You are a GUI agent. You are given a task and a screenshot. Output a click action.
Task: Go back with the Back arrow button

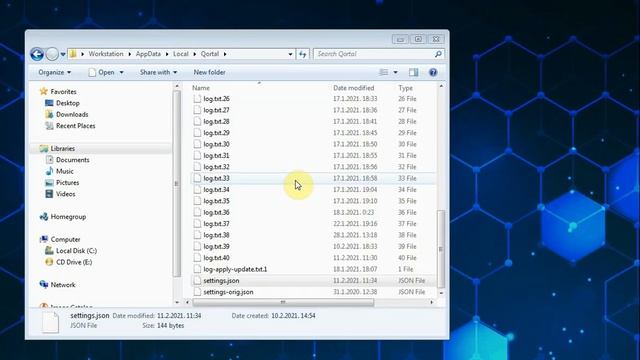(x=37, y=54)
